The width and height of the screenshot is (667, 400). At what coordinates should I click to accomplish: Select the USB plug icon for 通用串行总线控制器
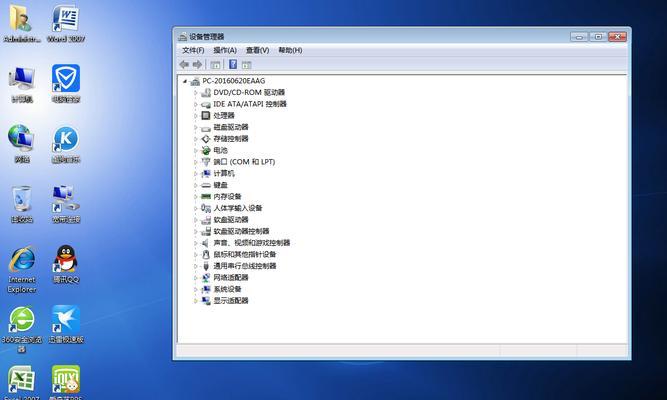(206, 266)
